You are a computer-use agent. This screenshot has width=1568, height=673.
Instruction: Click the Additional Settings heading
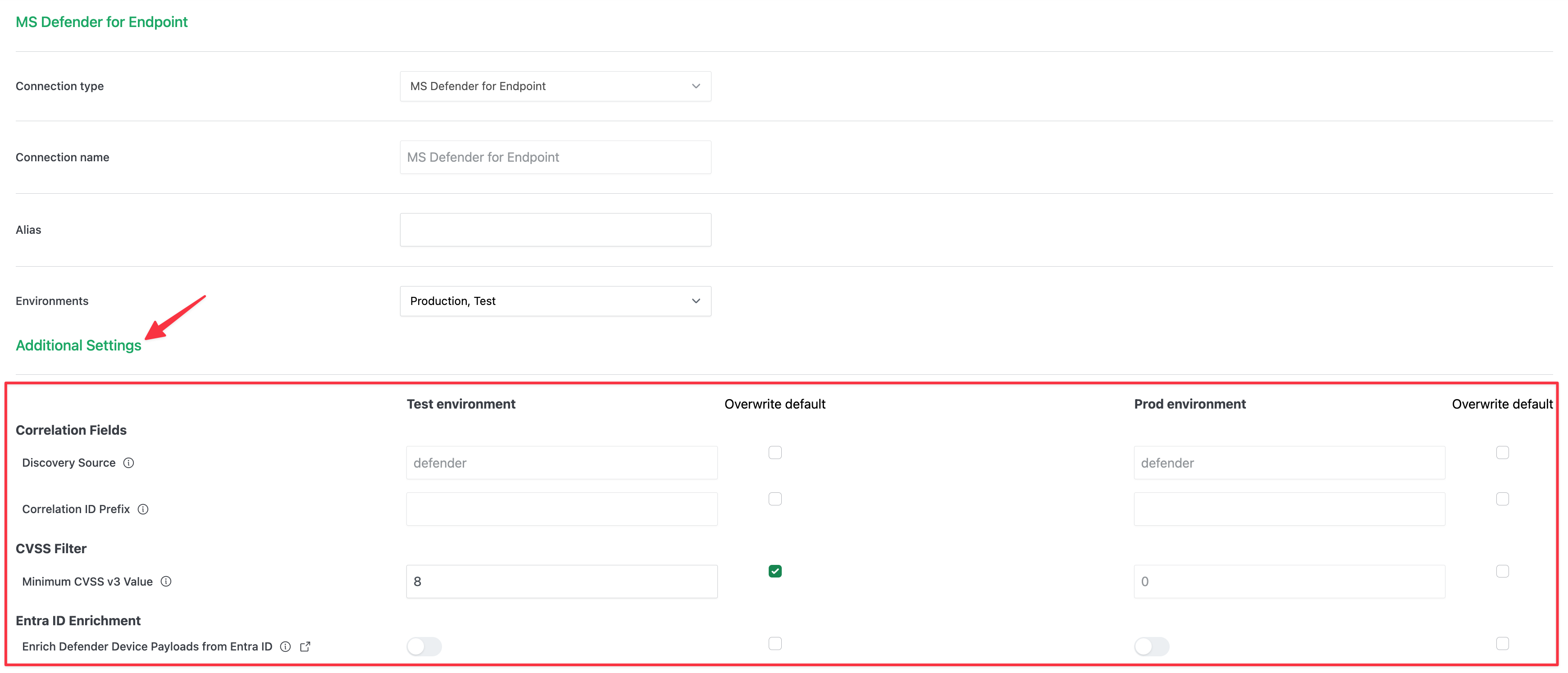pyautogui.click(x=78, y=346)
